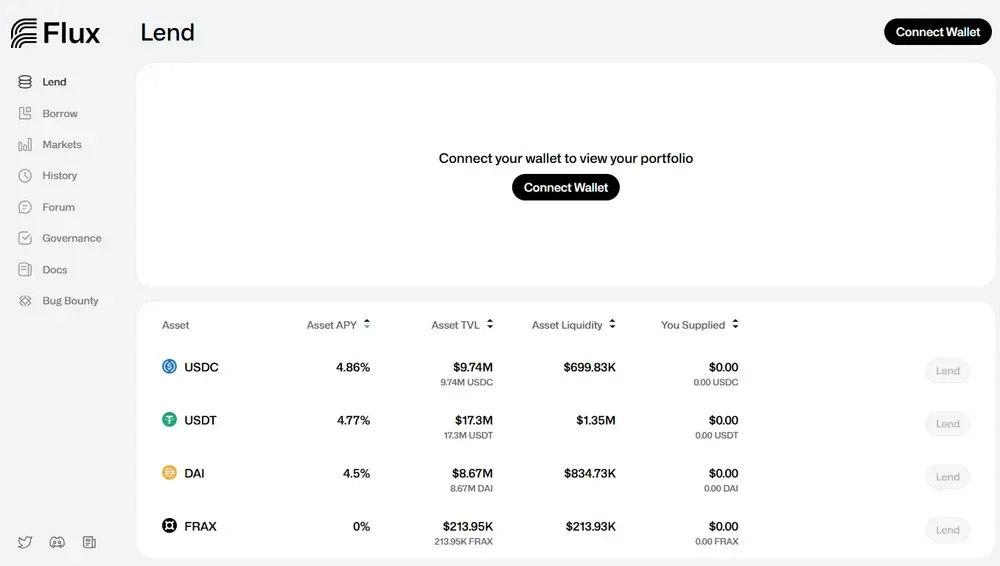
Task: Click Lend button for USDT row
Action: click(x=948, y=424)
